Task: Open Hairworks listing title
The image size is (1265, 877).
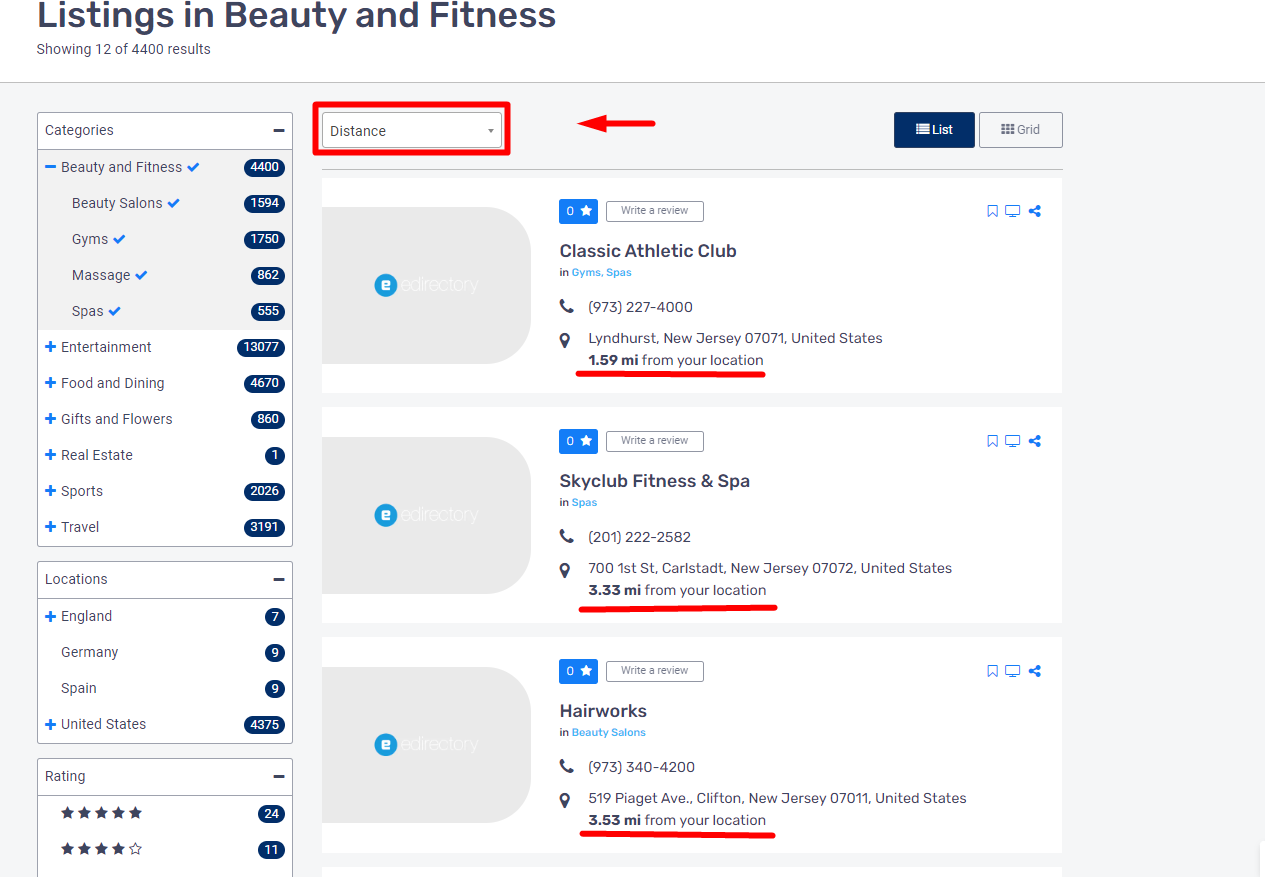Action: coord(603,711)
